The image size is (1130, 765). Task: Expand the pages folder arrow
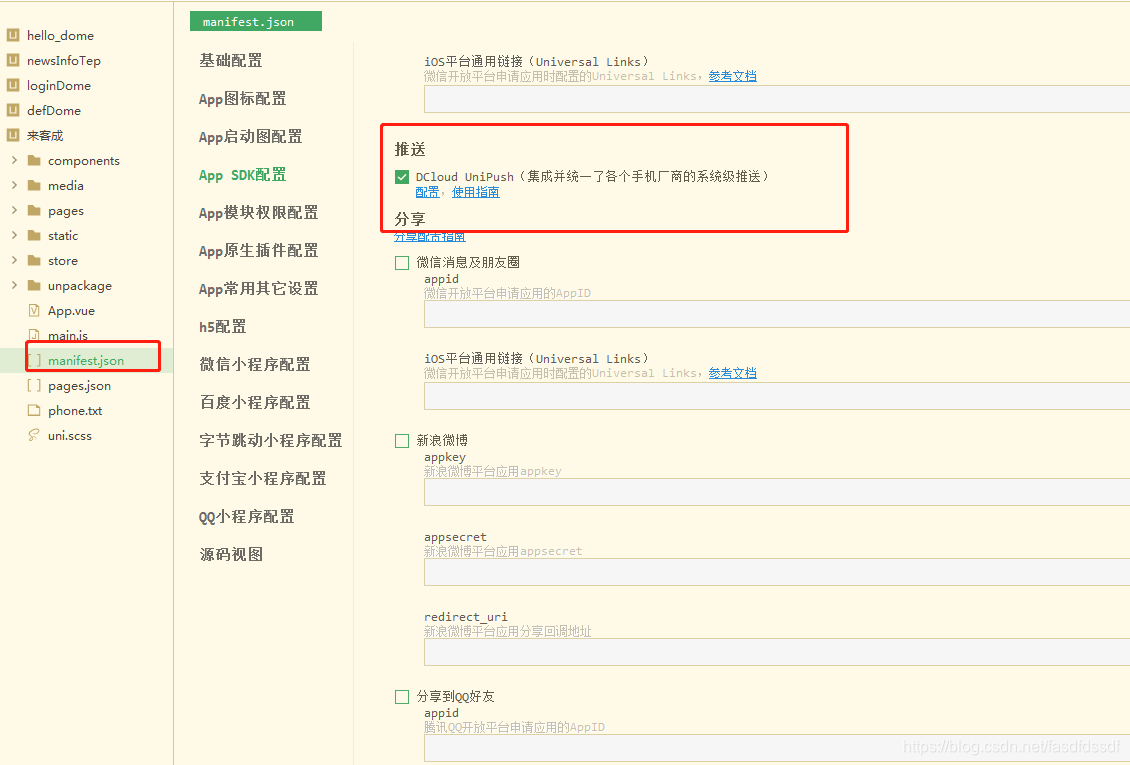point(14,210)
